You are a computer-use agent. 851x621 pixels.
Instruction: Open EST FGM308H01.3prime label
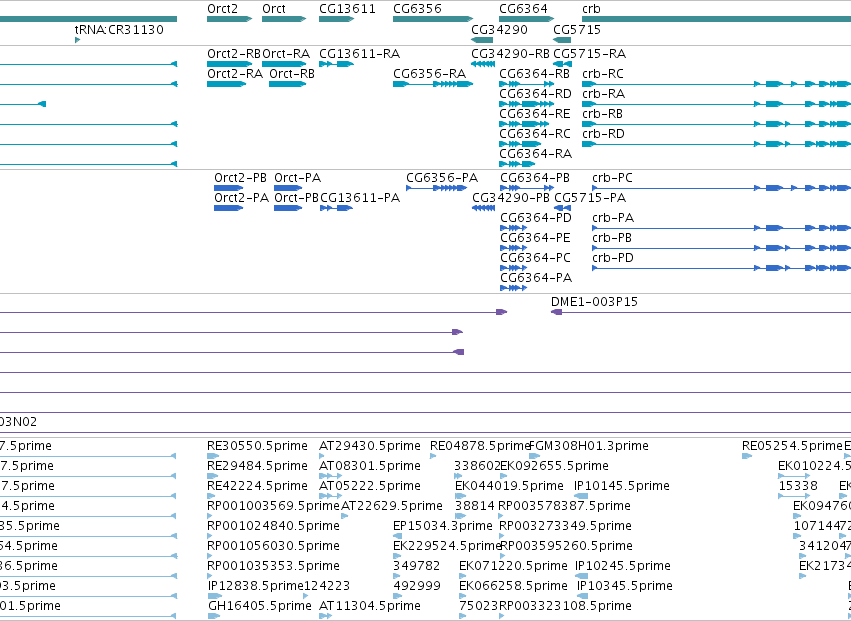pyautogui.click(x=589, y=446)
